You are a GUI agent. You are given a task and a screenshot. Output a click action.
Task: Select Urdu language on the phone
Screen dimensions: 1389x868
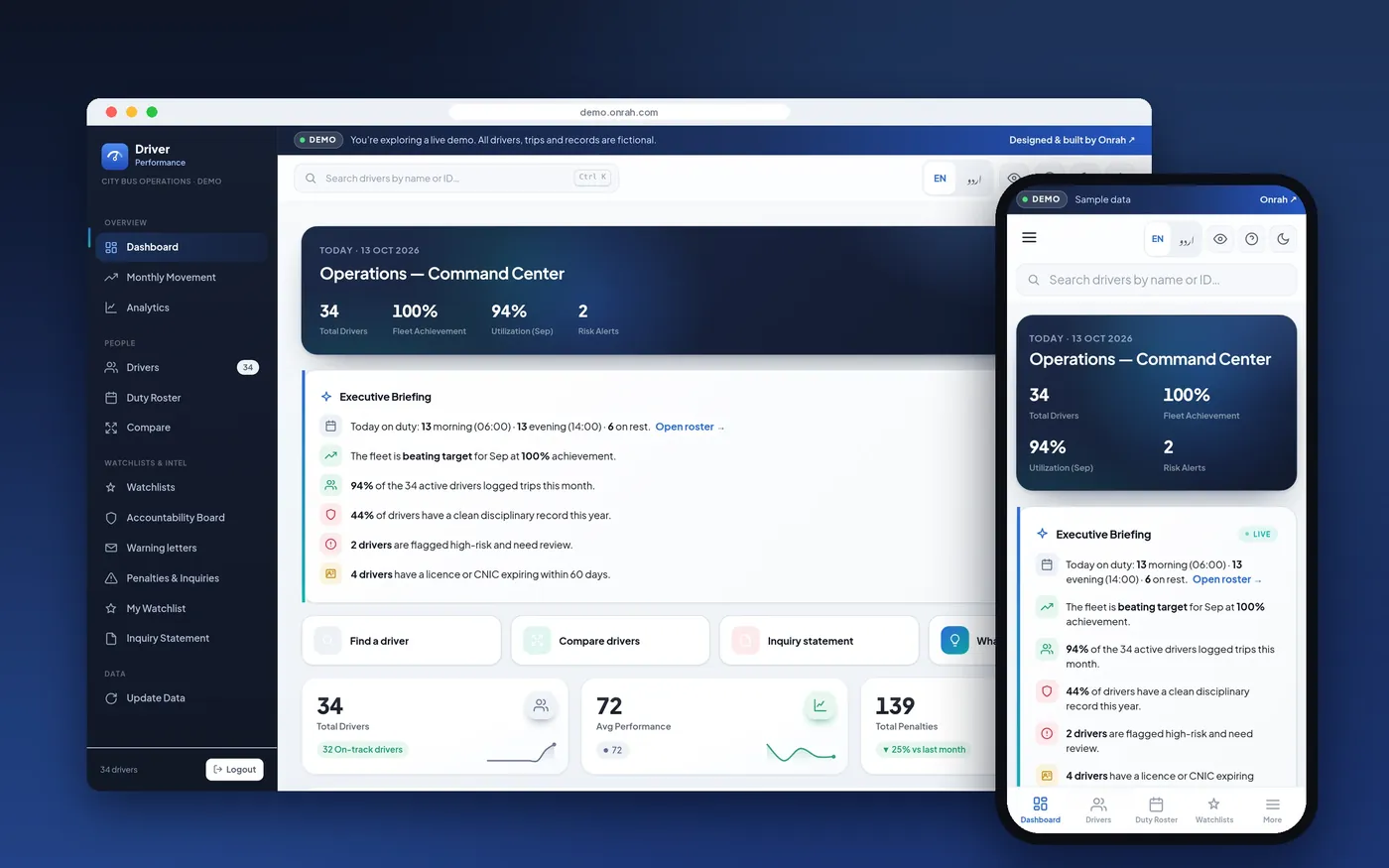tap(1187, 239)
